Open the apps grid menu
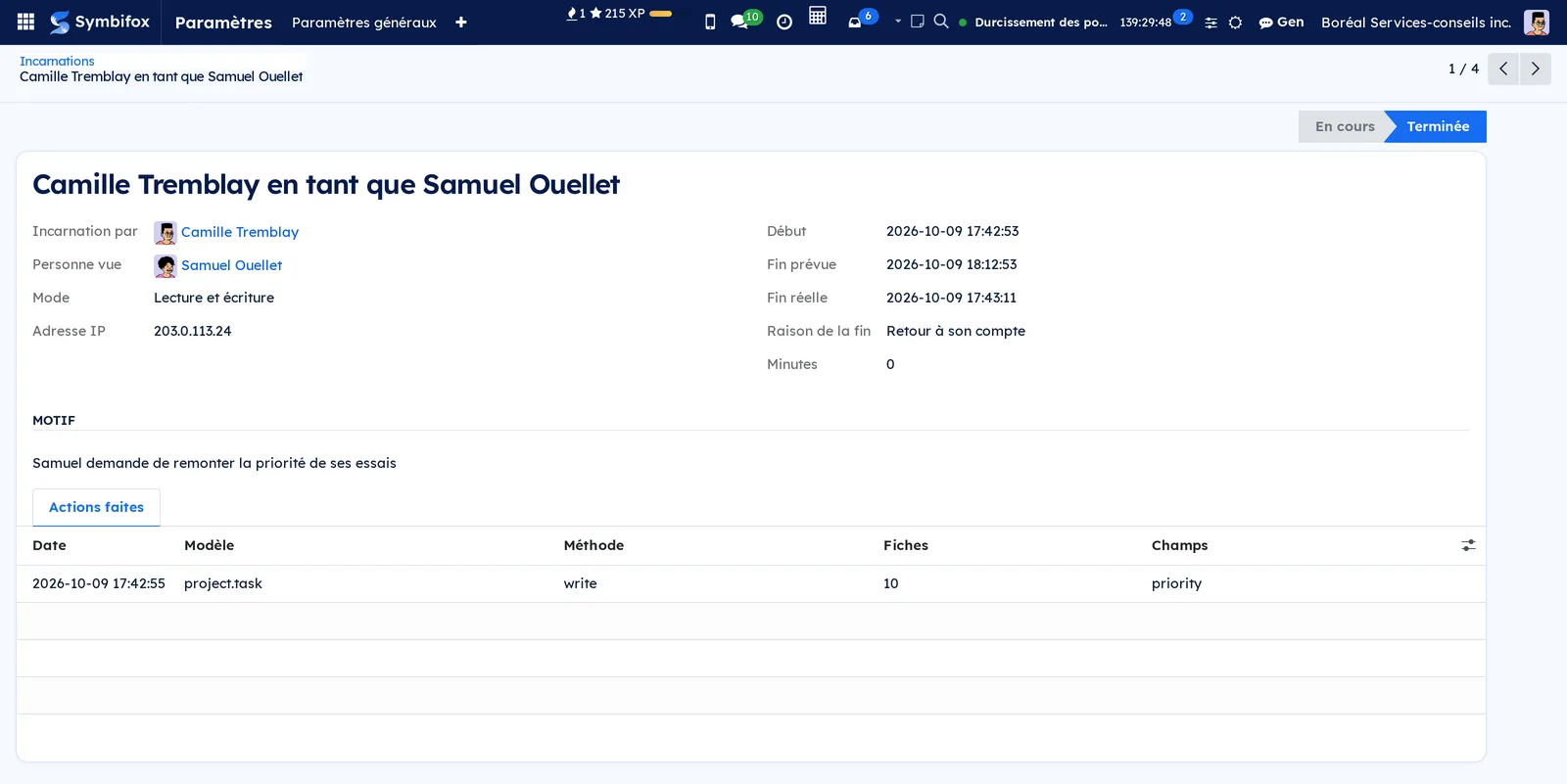 26,22
